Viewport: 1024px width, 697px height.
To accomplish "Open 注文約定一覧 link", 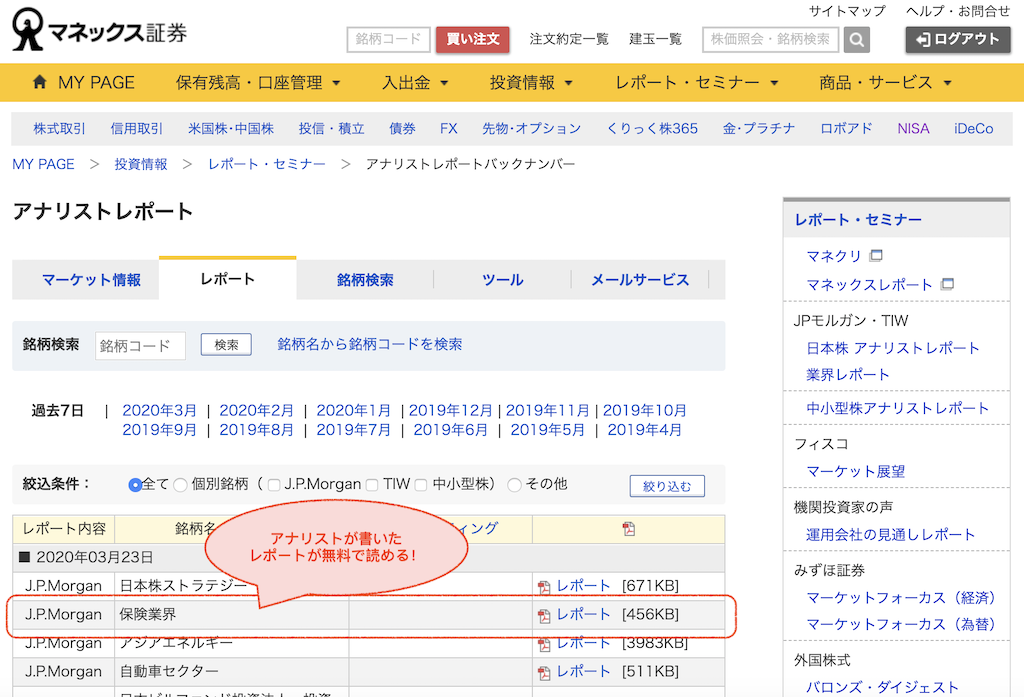I will (x=569, y=39).
